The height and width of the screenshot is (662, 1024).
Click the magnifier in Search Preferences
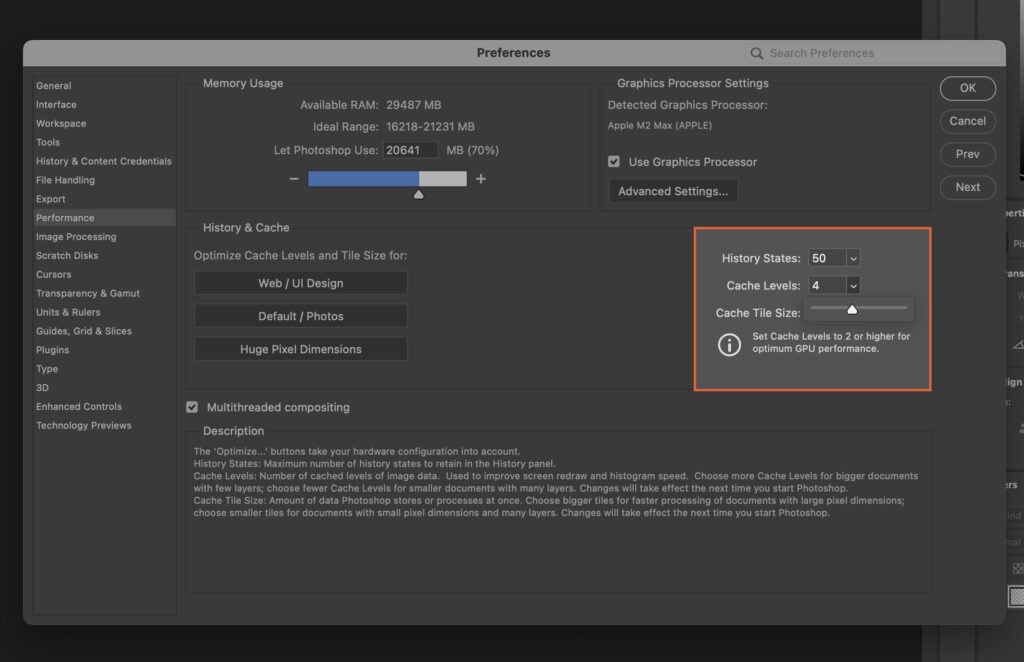point(757,52)
